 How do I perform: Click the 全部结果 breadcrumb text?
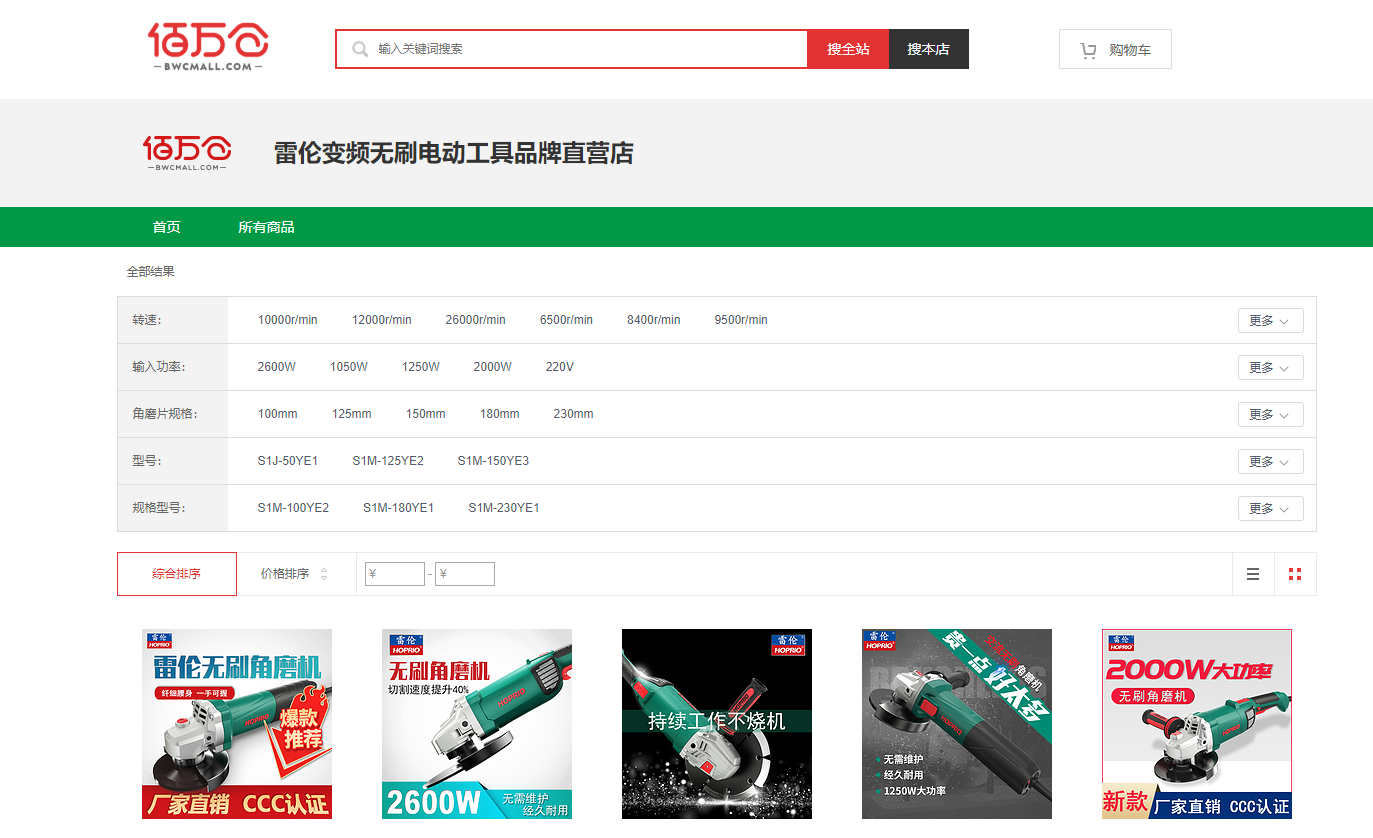click(x=150, y=272)
